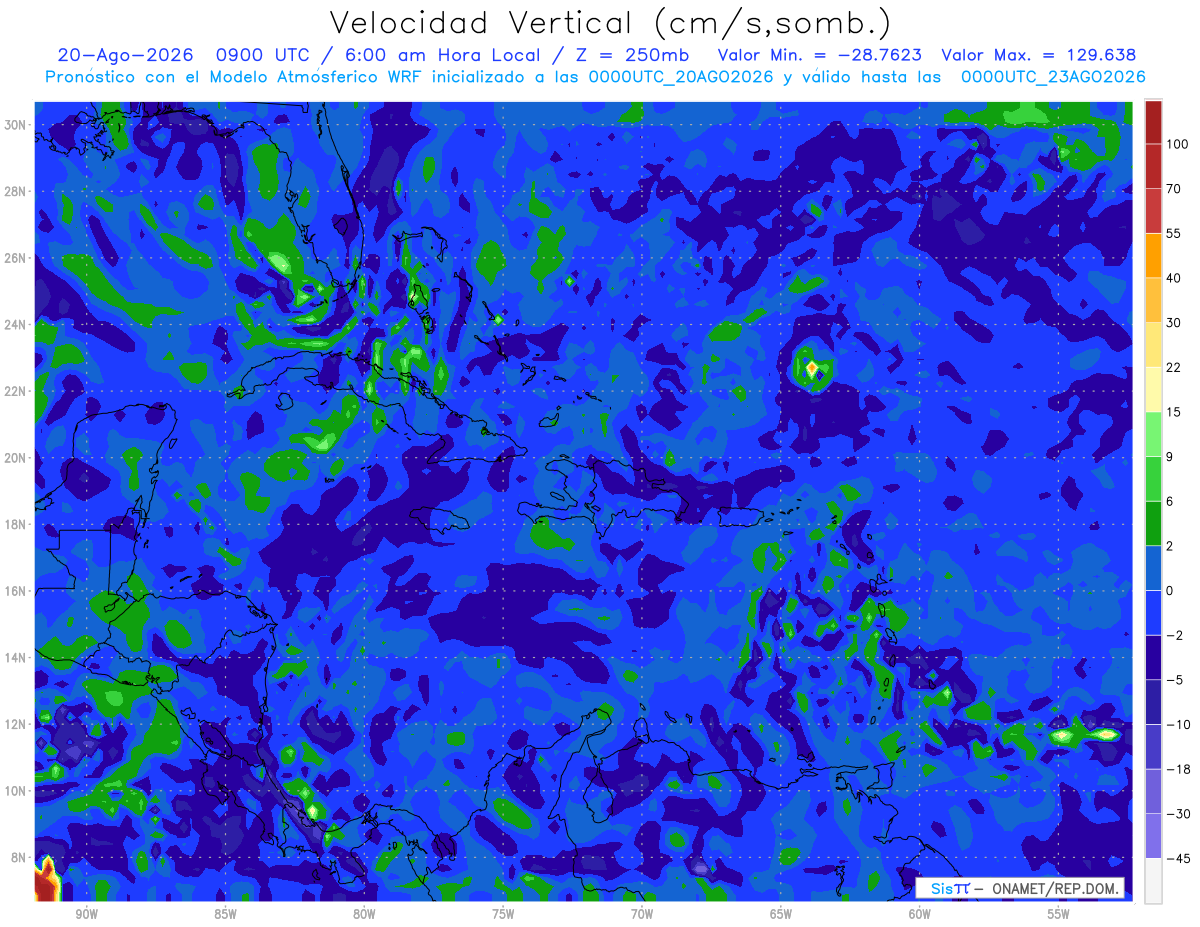Pick the red colorbar segment between 70 and 100
1200x927 pixels.
1153,166
